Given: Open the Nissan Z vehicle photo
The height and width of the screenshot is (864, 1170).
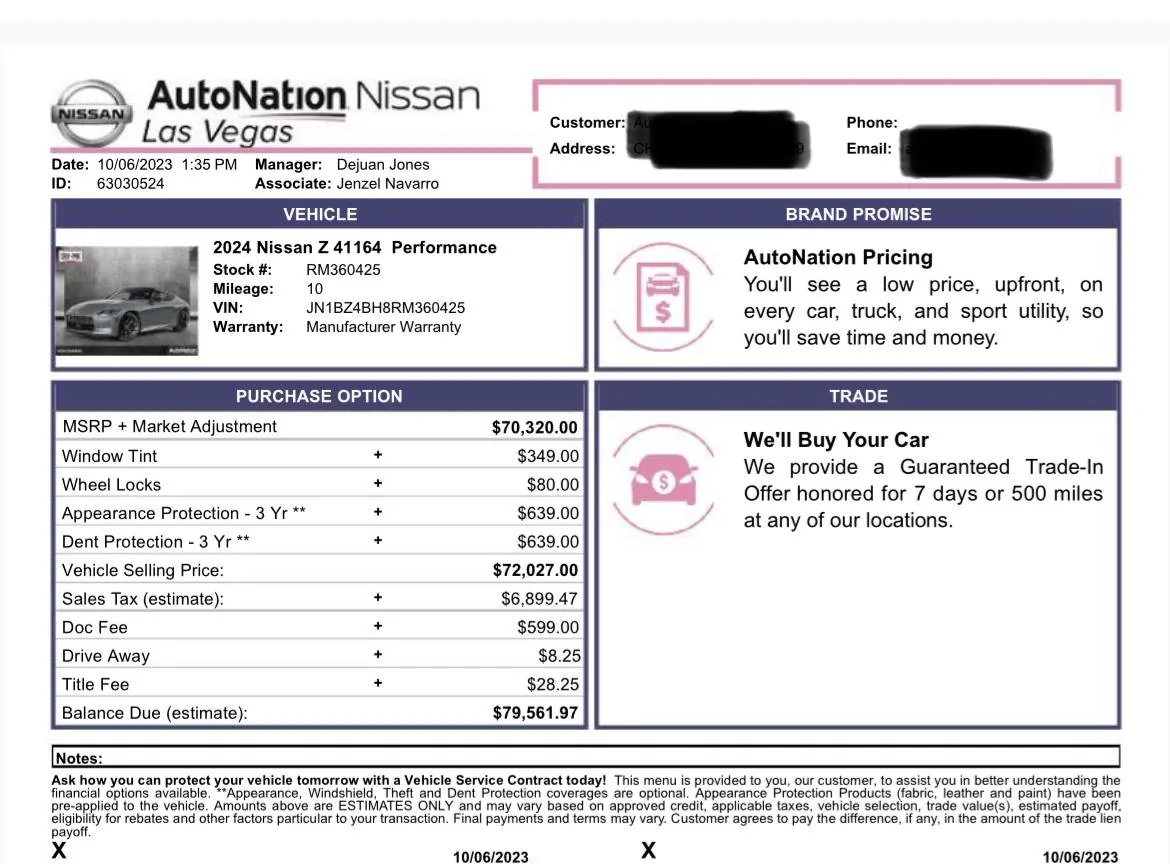Looking at the screenshot, I should point(127,300).
